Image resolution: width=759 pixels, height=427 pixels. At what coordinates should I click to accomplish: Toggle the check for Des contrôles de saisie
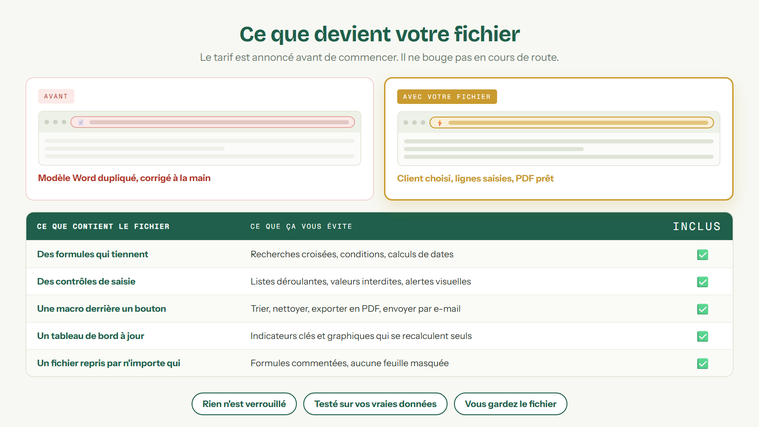pyautogui.click(x=702, y=282)
